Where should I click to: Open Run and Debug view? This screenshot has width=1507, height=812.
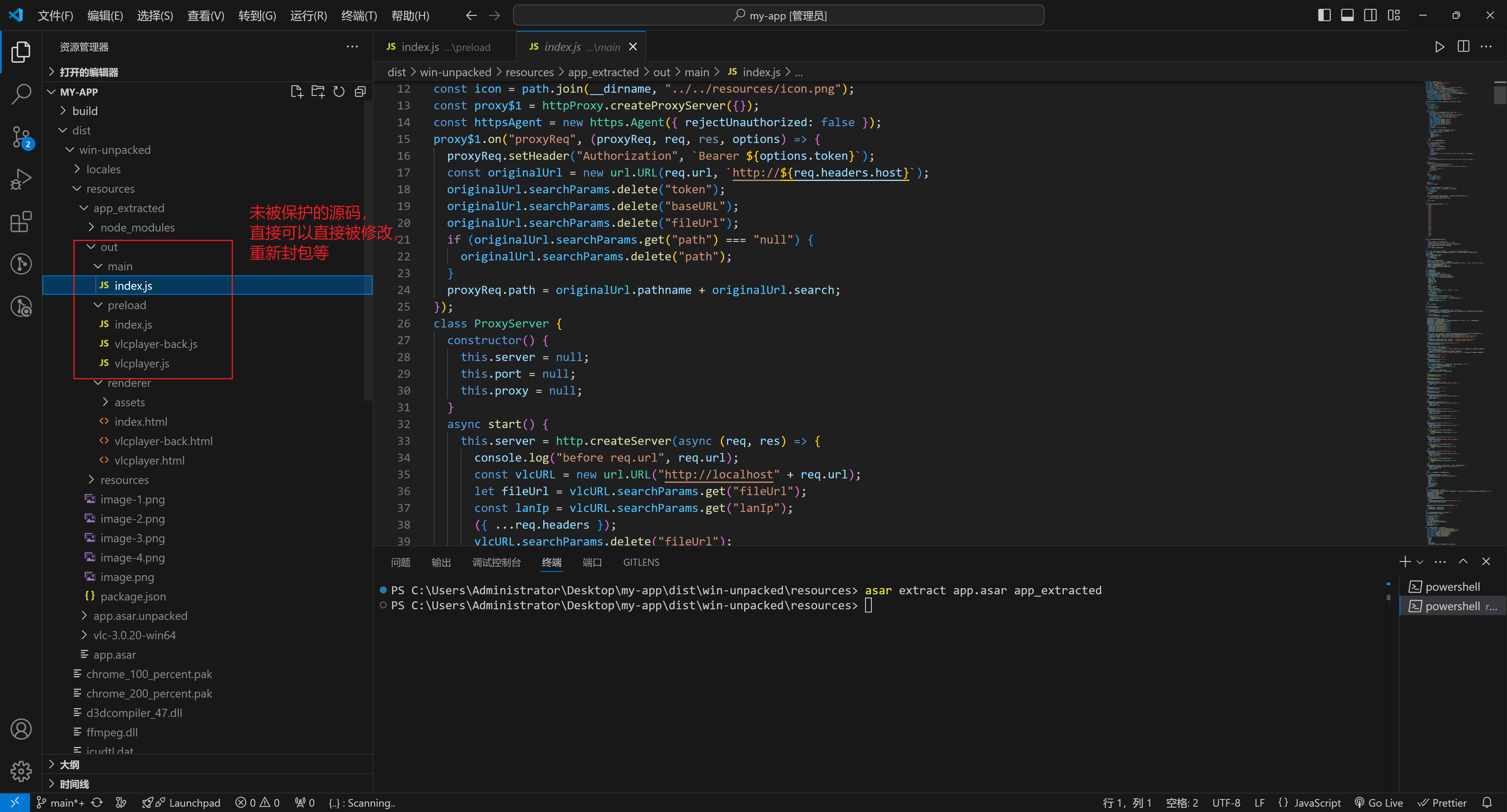tap(21, 179)
